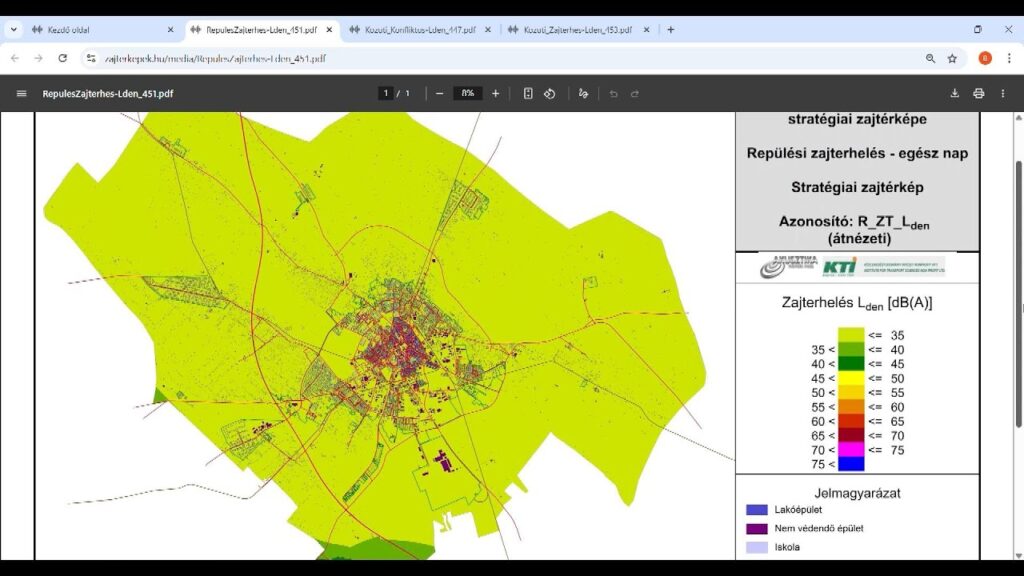Open a new browser tab
The width and height of the screenshot is (1024, 576).
(670, 29)
